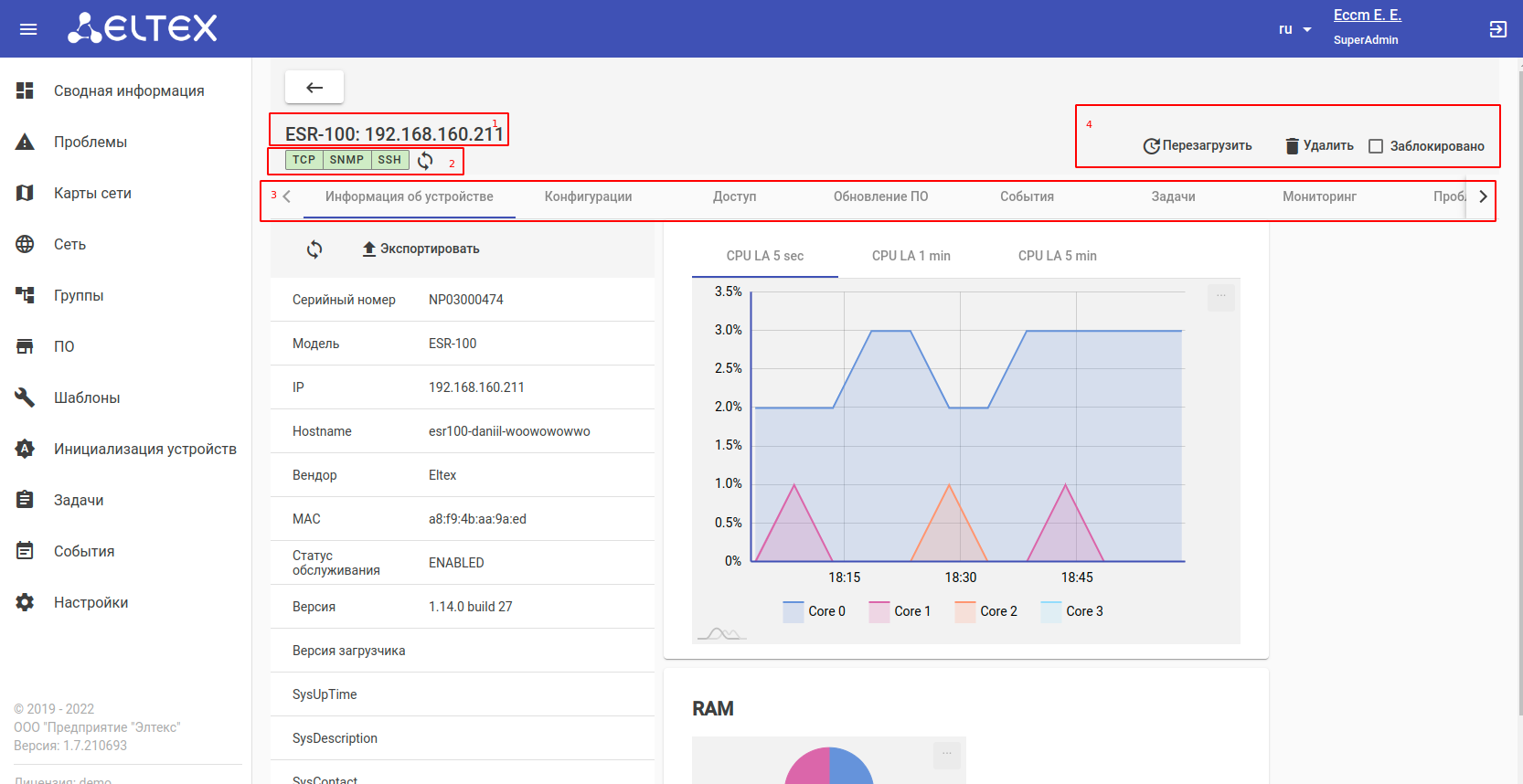The image size is (1523, 784).
Task: Click the hostname esr100-daniil-woowowowwo
Action: point(509,431)
